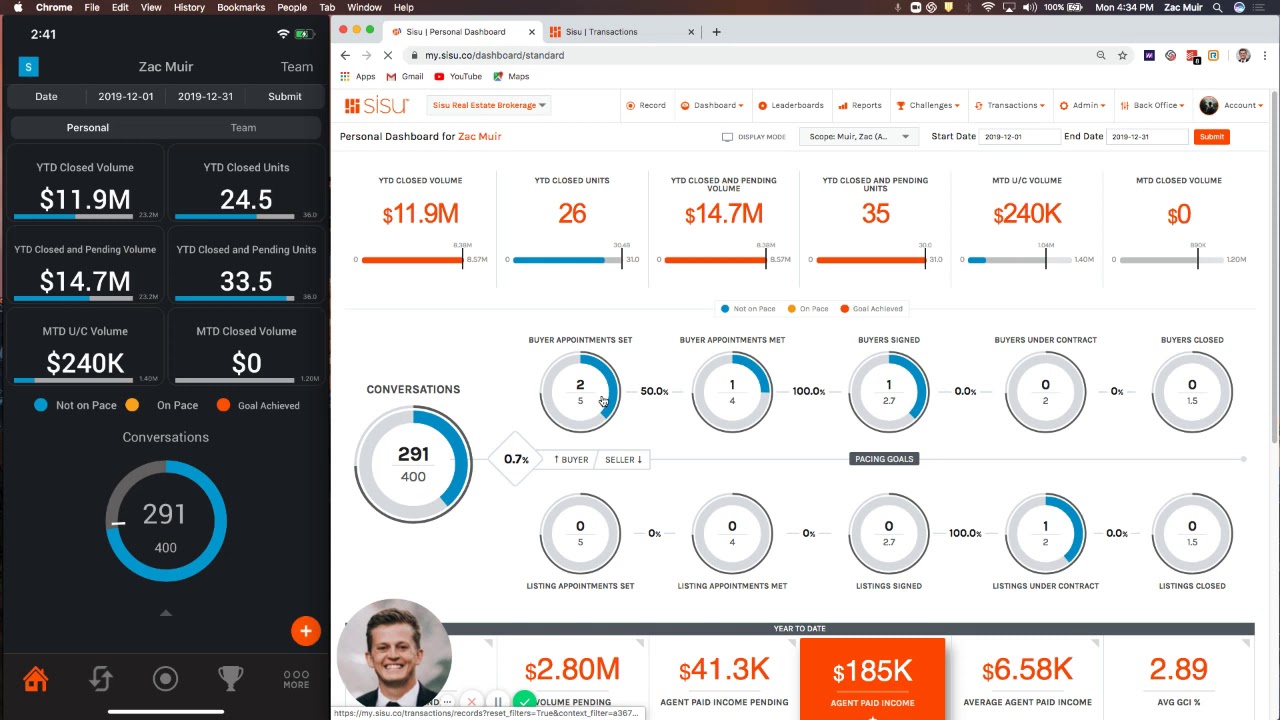Tap Submit in the phone app date bar
Viewport: 1280px width, 720px height.
285,97
